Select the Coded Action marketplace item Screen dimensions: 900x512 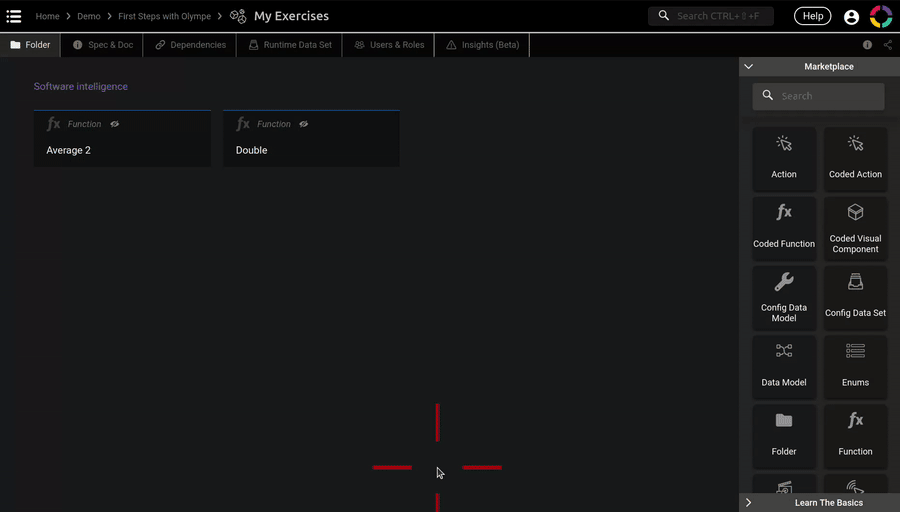pyautogui.click(x=855, y=158)
